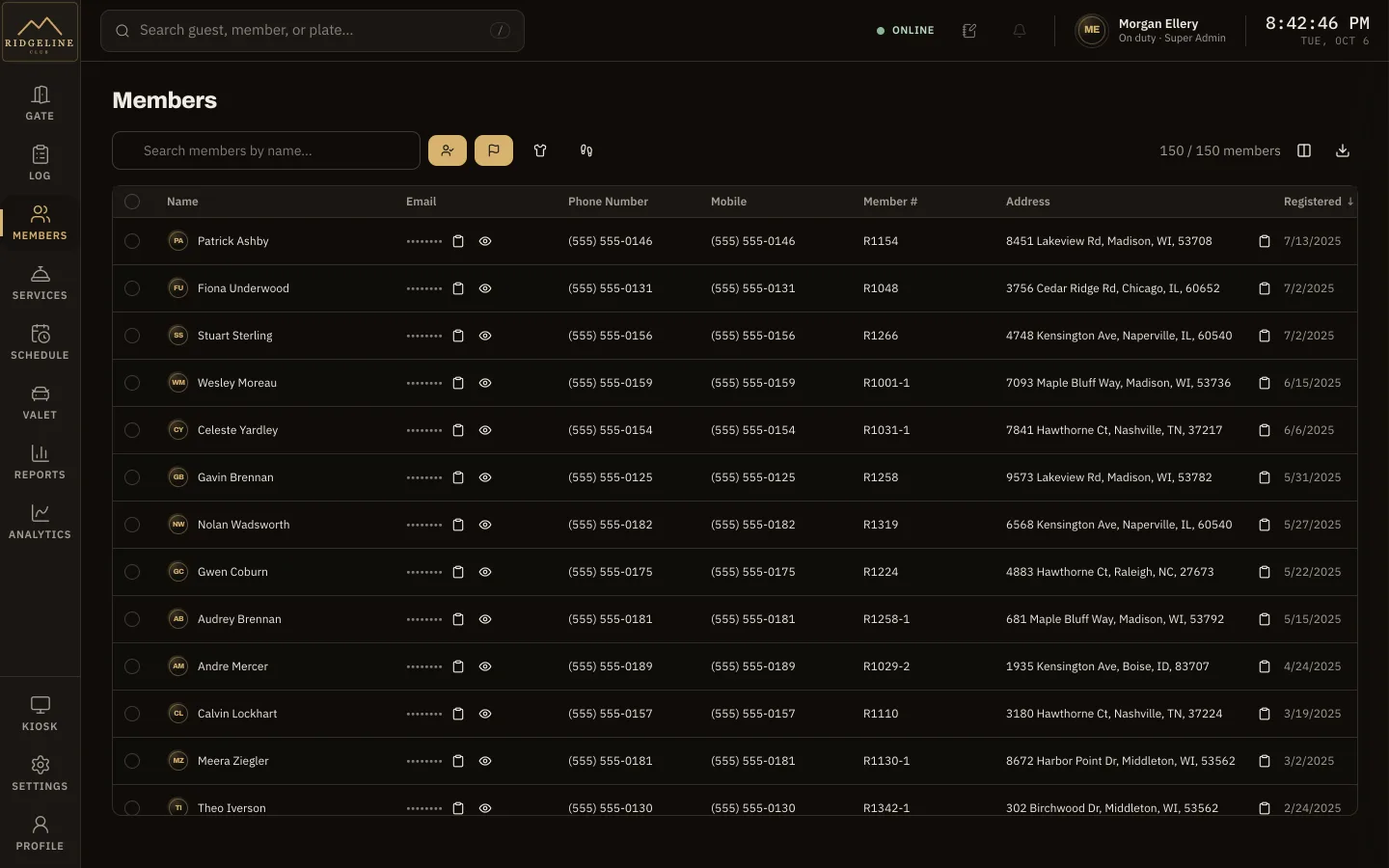Reveal Gwen Coburn's email address
Viewport: 1389px width, 868px height.
click(485, 572)
